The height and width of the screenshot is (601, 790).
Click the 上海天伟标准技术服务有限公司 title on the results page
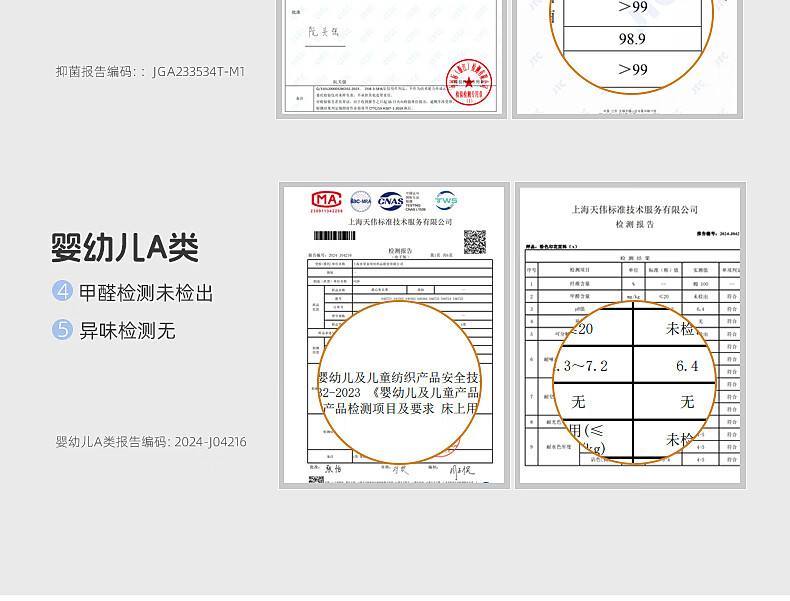coord(634,211)
